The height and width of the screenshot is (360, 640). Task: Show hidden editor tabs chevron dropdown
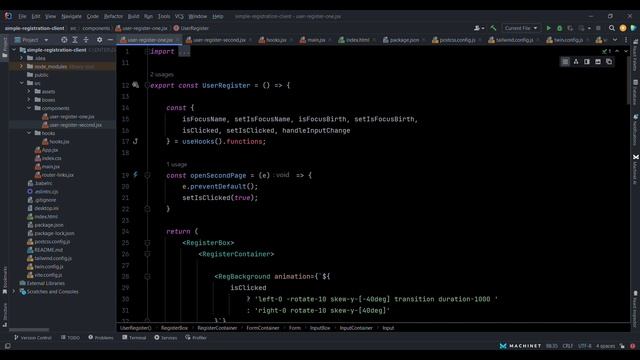pyautogui.click(x=615, y=40)
